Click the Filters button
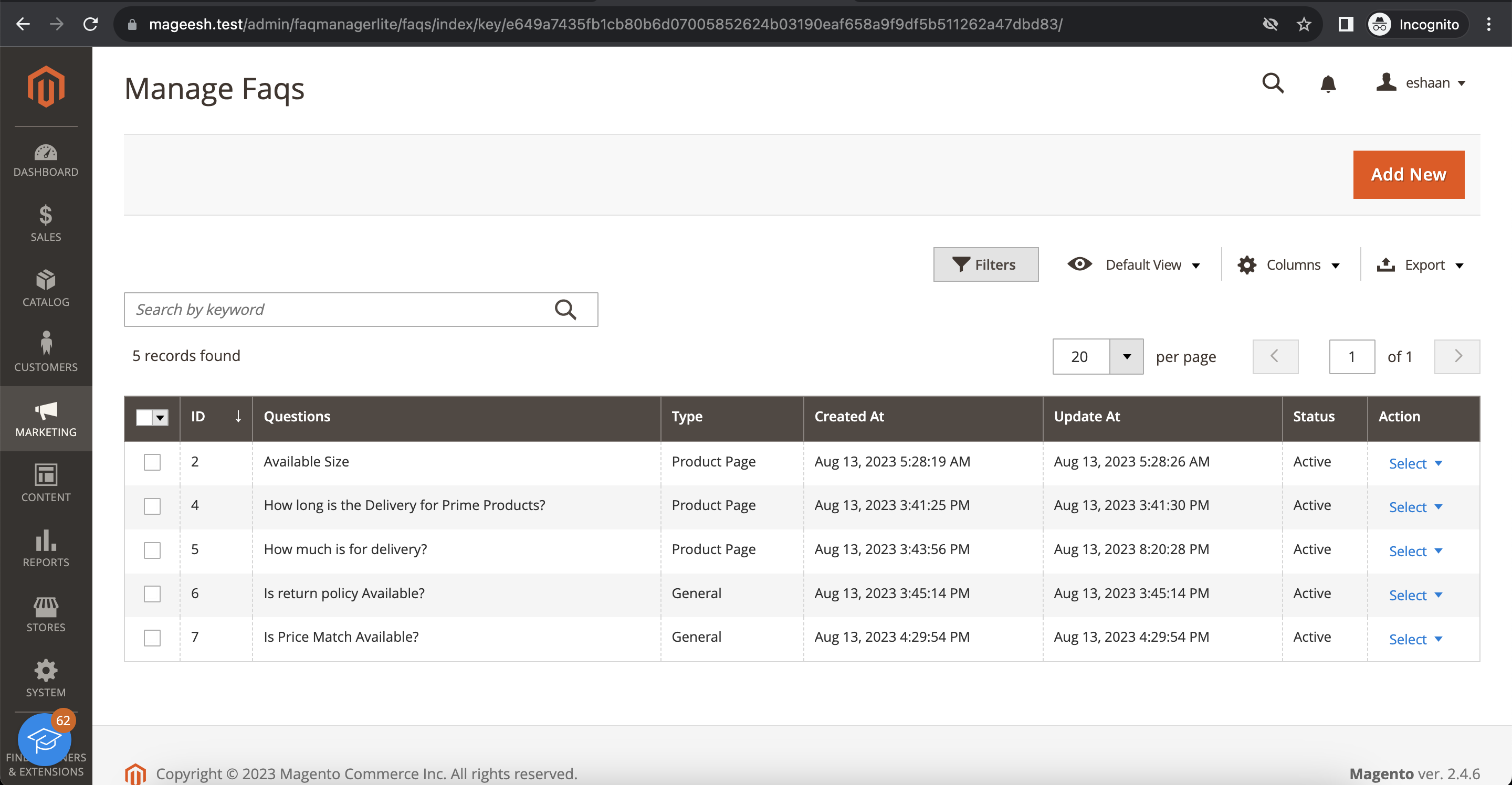Image resolution: width=1512 pixels, height=785 pixels. click(985, 265)
